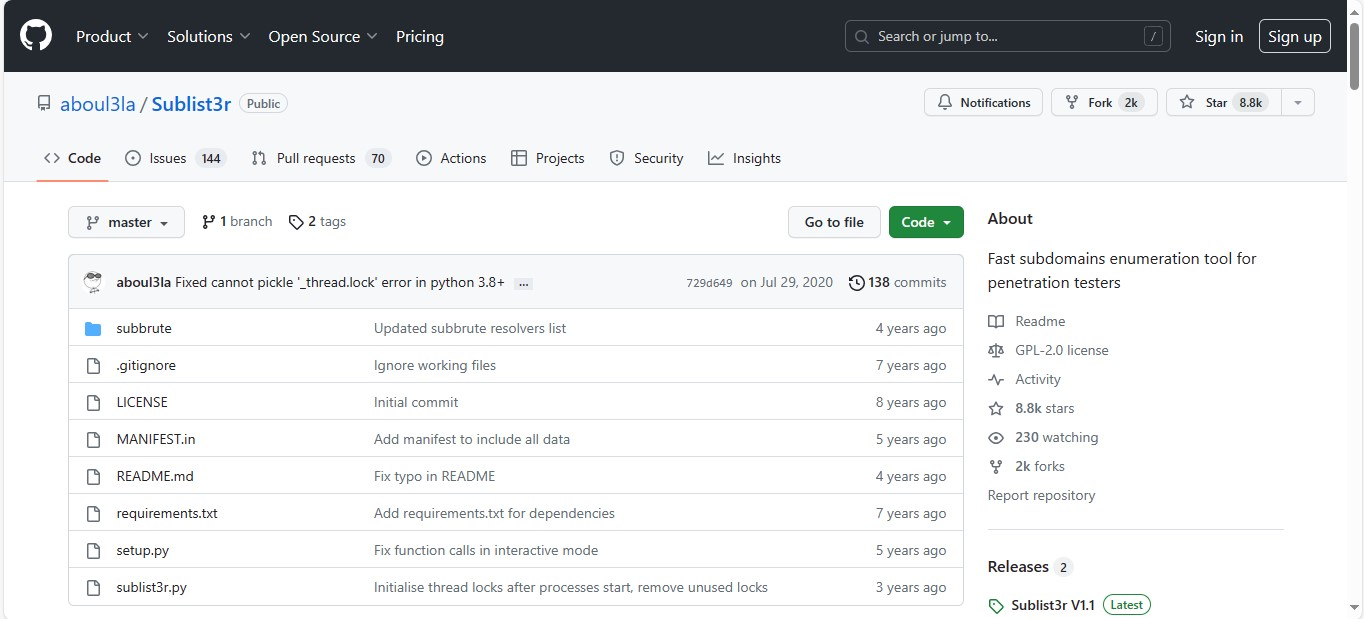This screenshot has height=619, width=1364.
Task: Open Insights via the graph icon
Action: pyautogui.click(x=717, y=158)
